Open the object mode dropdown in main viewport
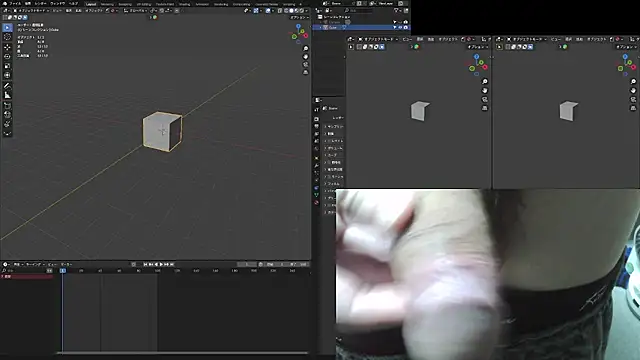The image size is (640, 360). pos(32,10)
